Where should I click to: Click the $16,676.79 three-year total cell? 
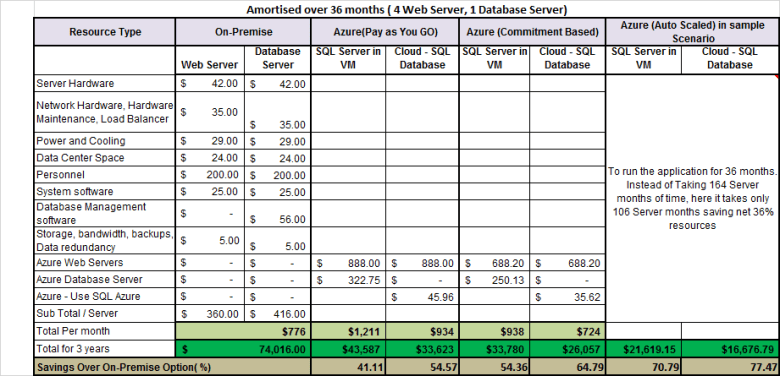pos(731,349)
